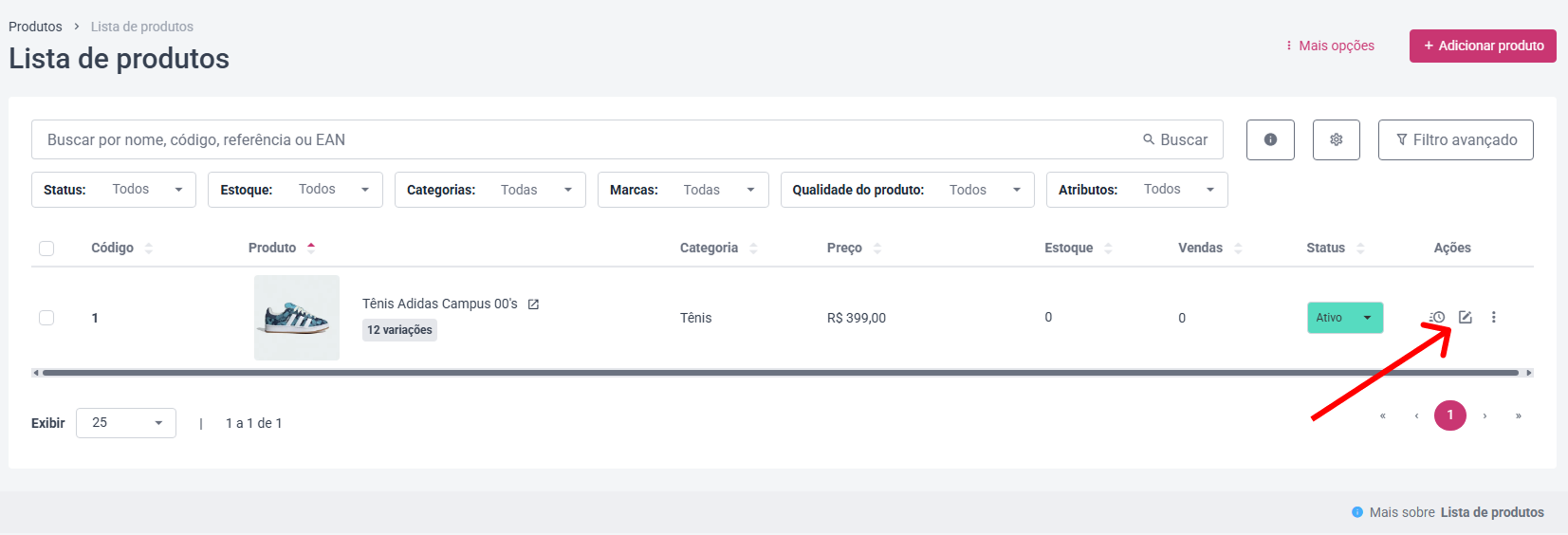Screen dimensions: 1568x535
Task: Open the Exibir 25 per-page dropdown
Action: 126,423
